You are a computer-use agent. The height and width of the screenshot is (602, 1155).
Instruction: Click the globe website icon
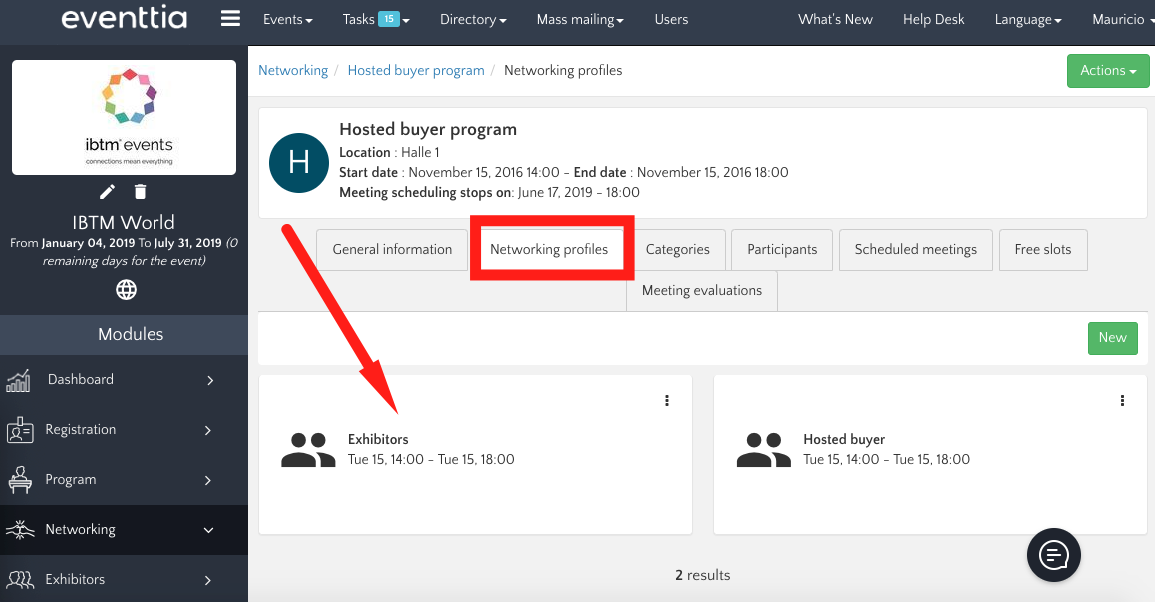click(x=126, y=290)
